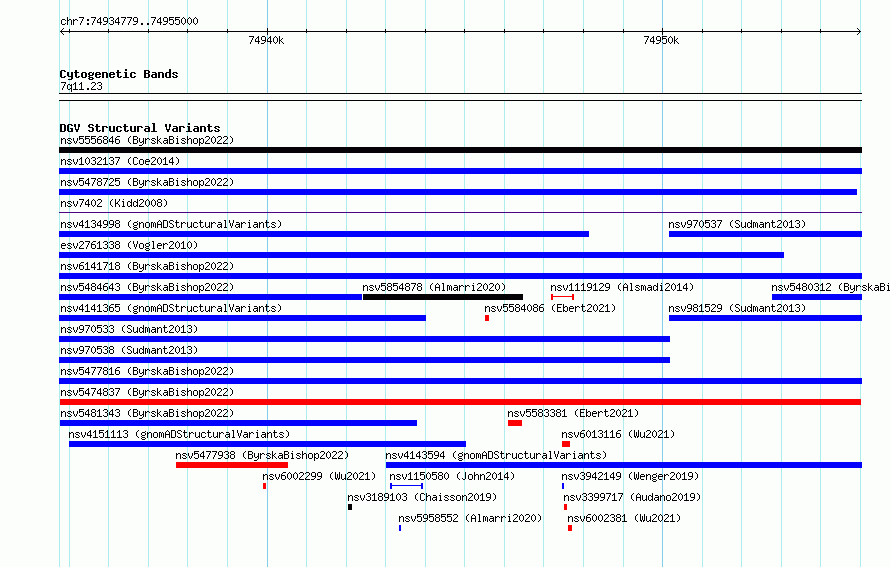Select the nsv4151113 (gnomADStructuralVariants) label
Image resolution: width=890 pixels, height=567 pixels.
179,434
